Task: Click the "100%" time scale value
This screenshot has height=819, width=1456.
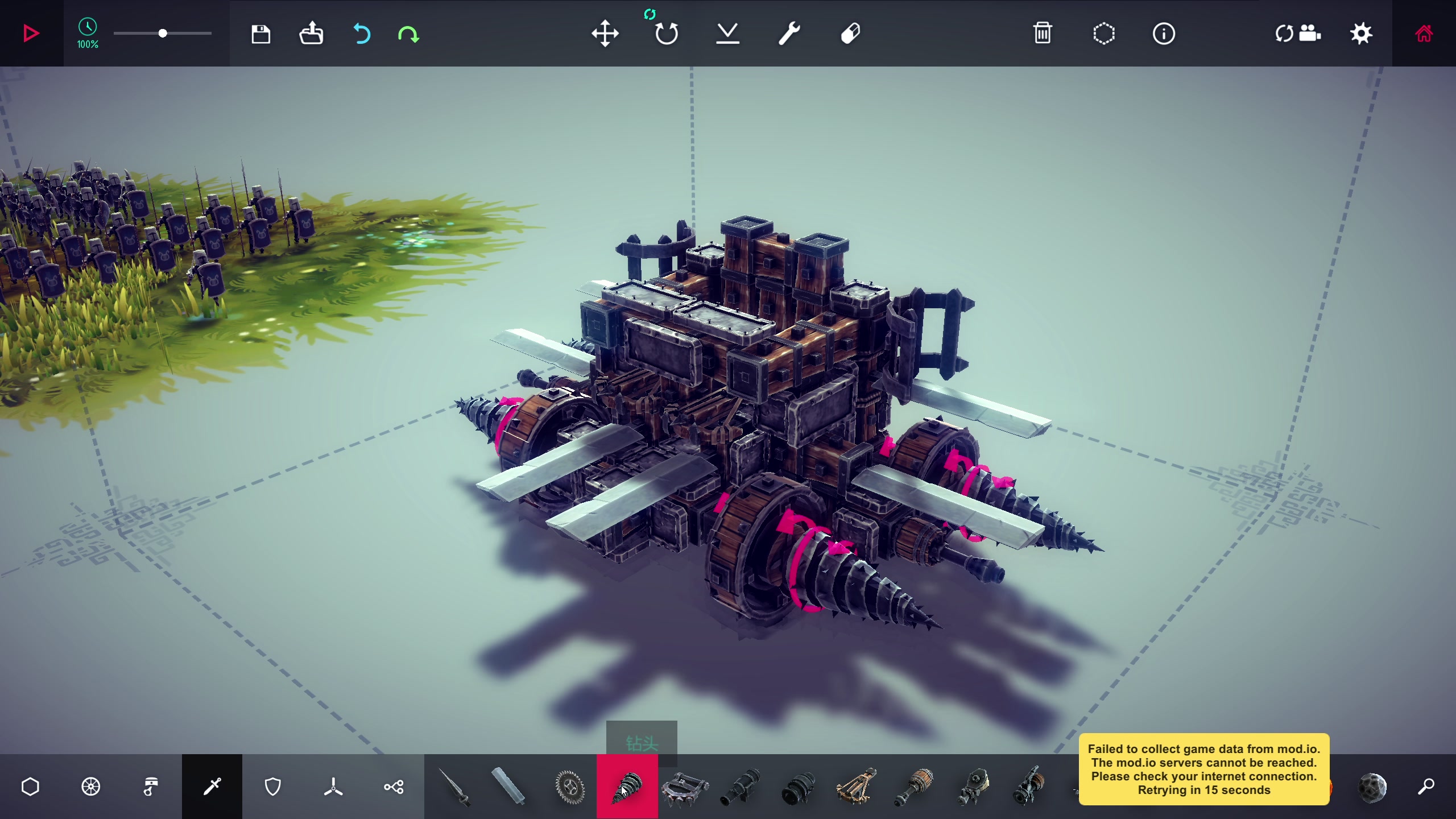Action: [x=88, y=44]
